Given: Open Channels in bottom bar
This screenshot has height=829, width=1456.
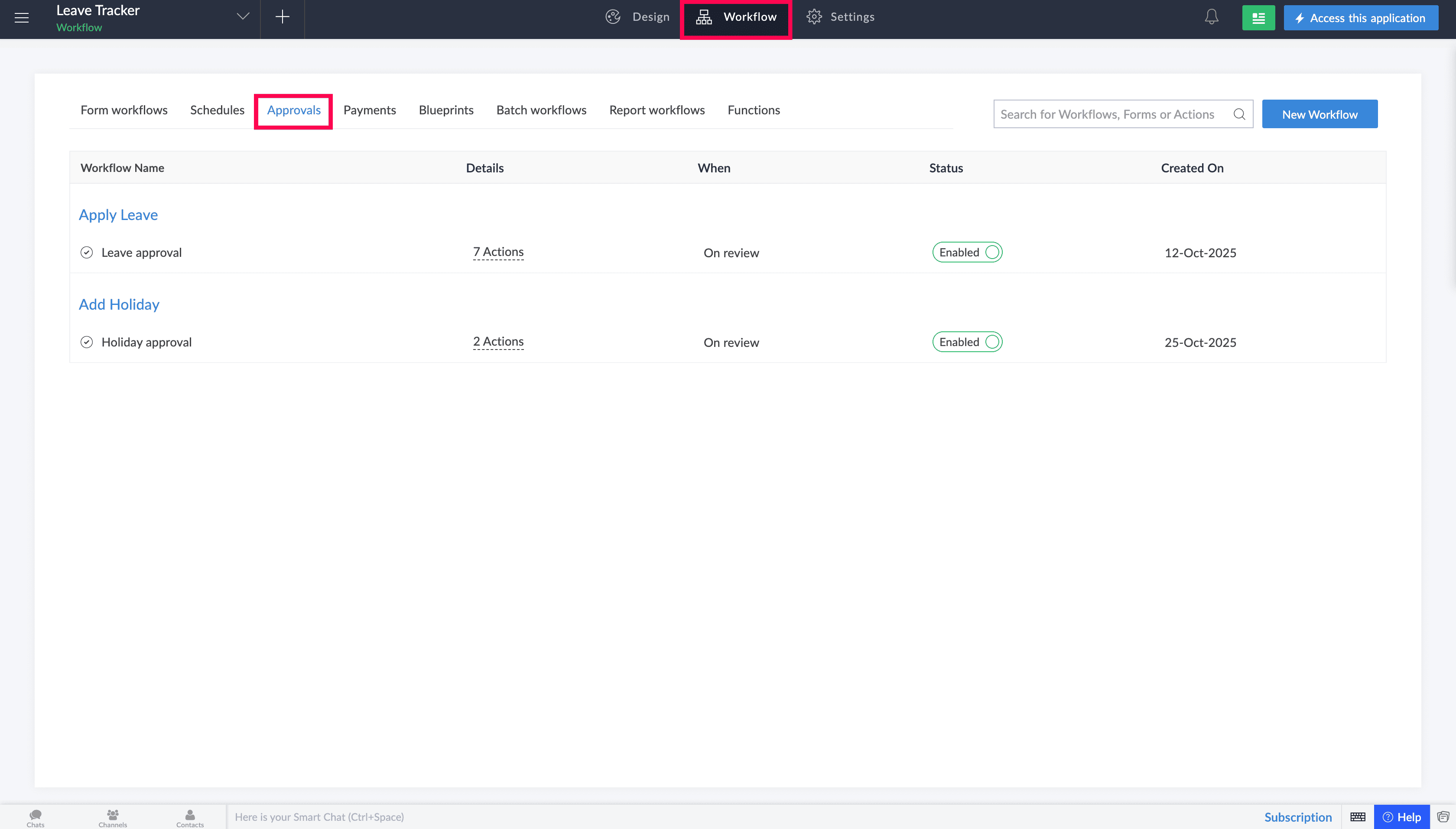Looking at the screenshot, I should 113,818.
